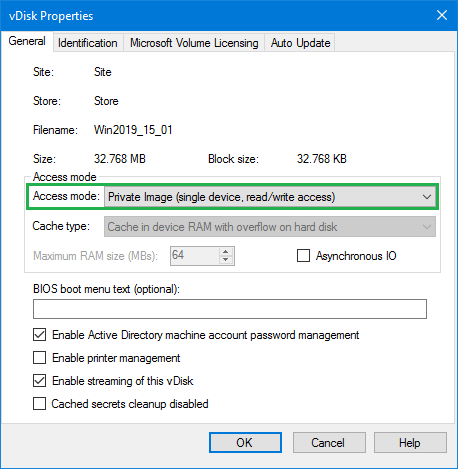Decrease Maximum RAM size with down arrow
Screen dimensions: 458x469
226,260
